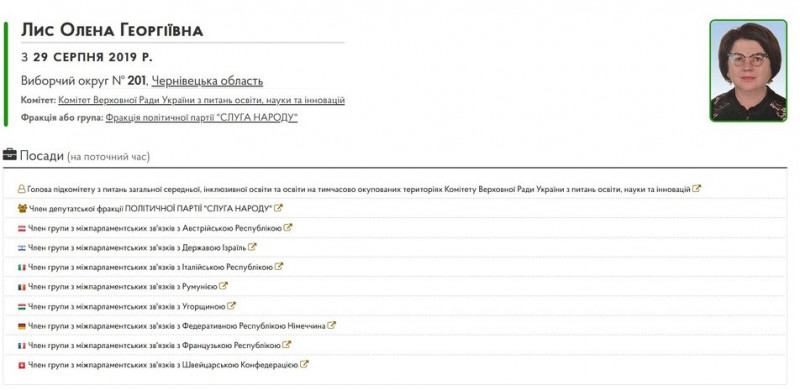Click the Swiss flag icon

point(22,365)
